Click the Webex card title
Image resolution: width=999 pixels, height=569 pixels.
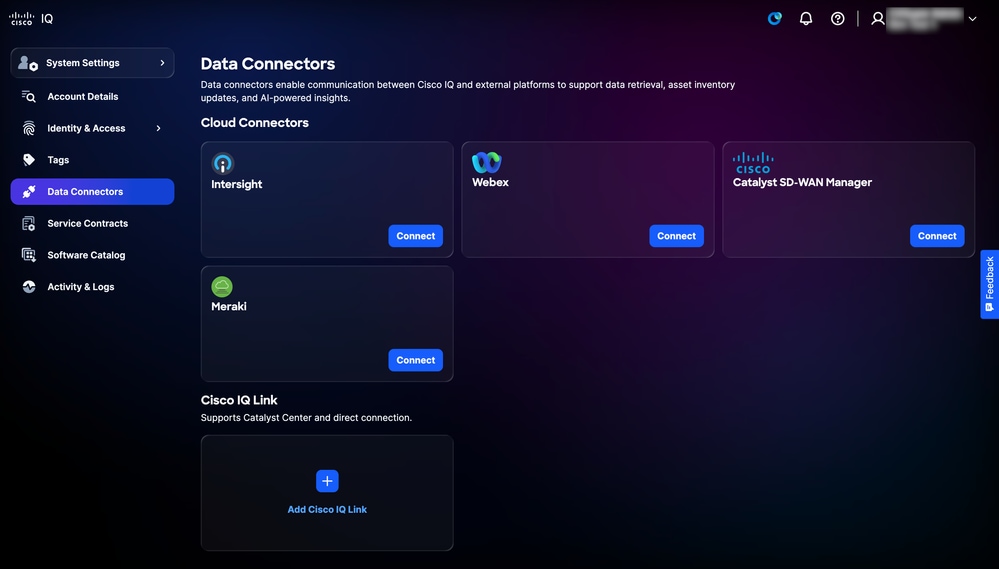tap(491, 182)
